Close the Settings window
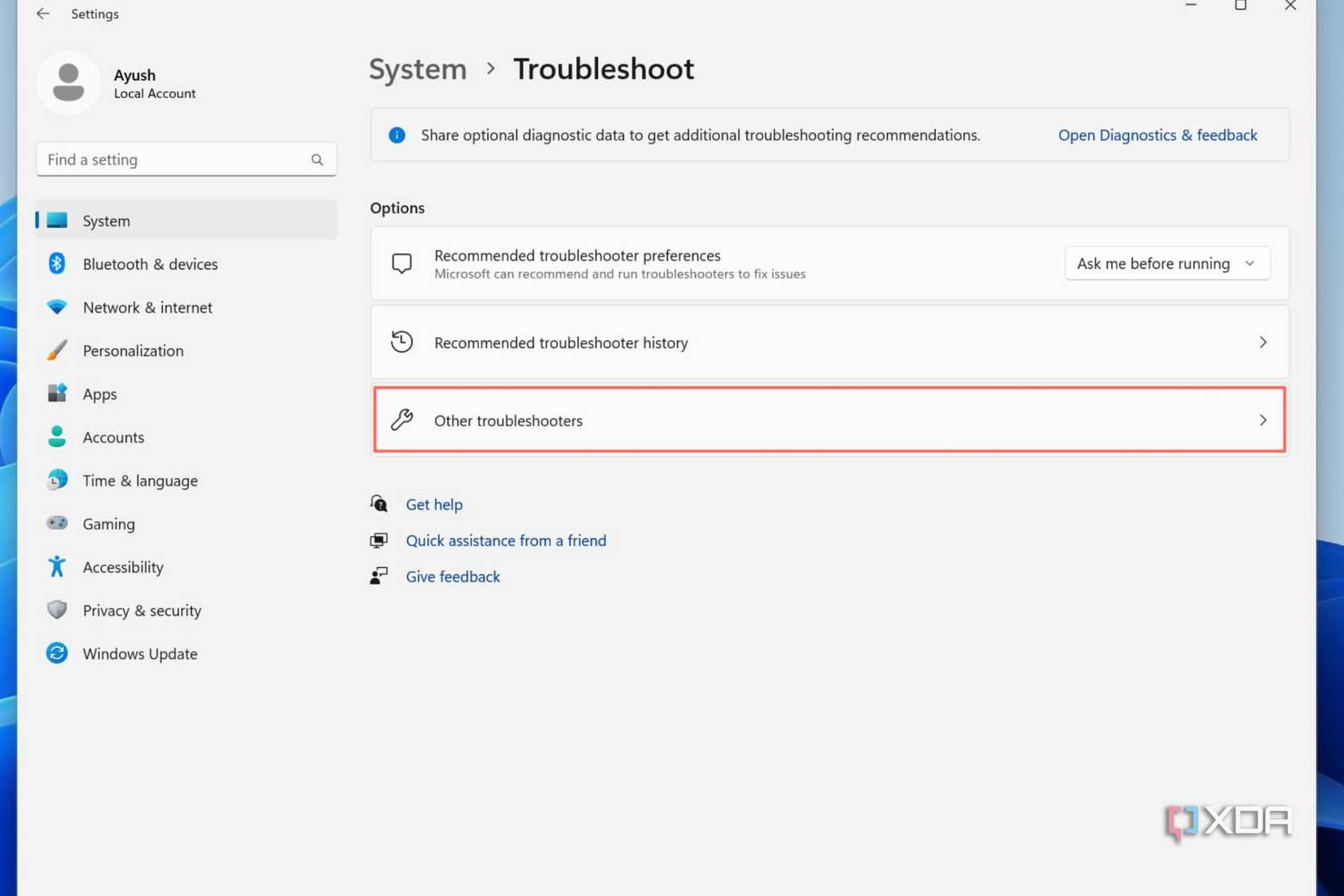 click(x=1290, y=6)
